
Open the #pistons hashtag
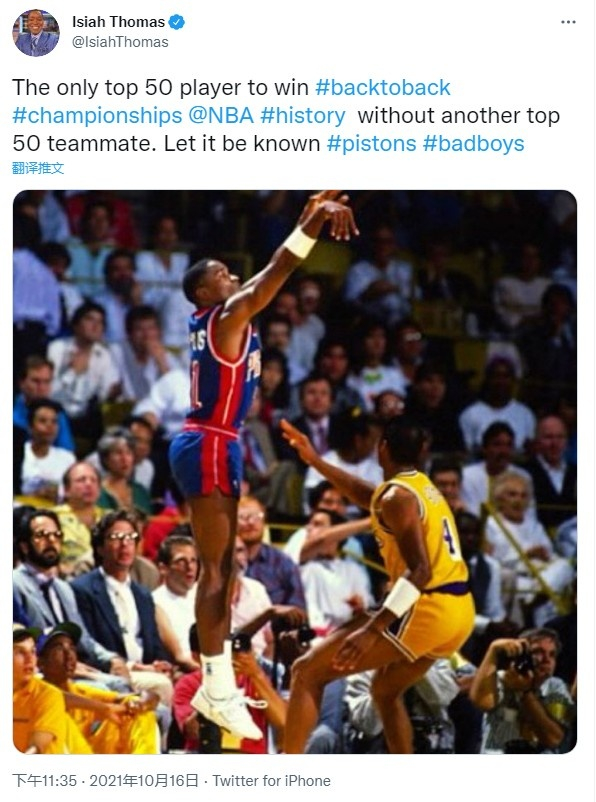(371, 143)
